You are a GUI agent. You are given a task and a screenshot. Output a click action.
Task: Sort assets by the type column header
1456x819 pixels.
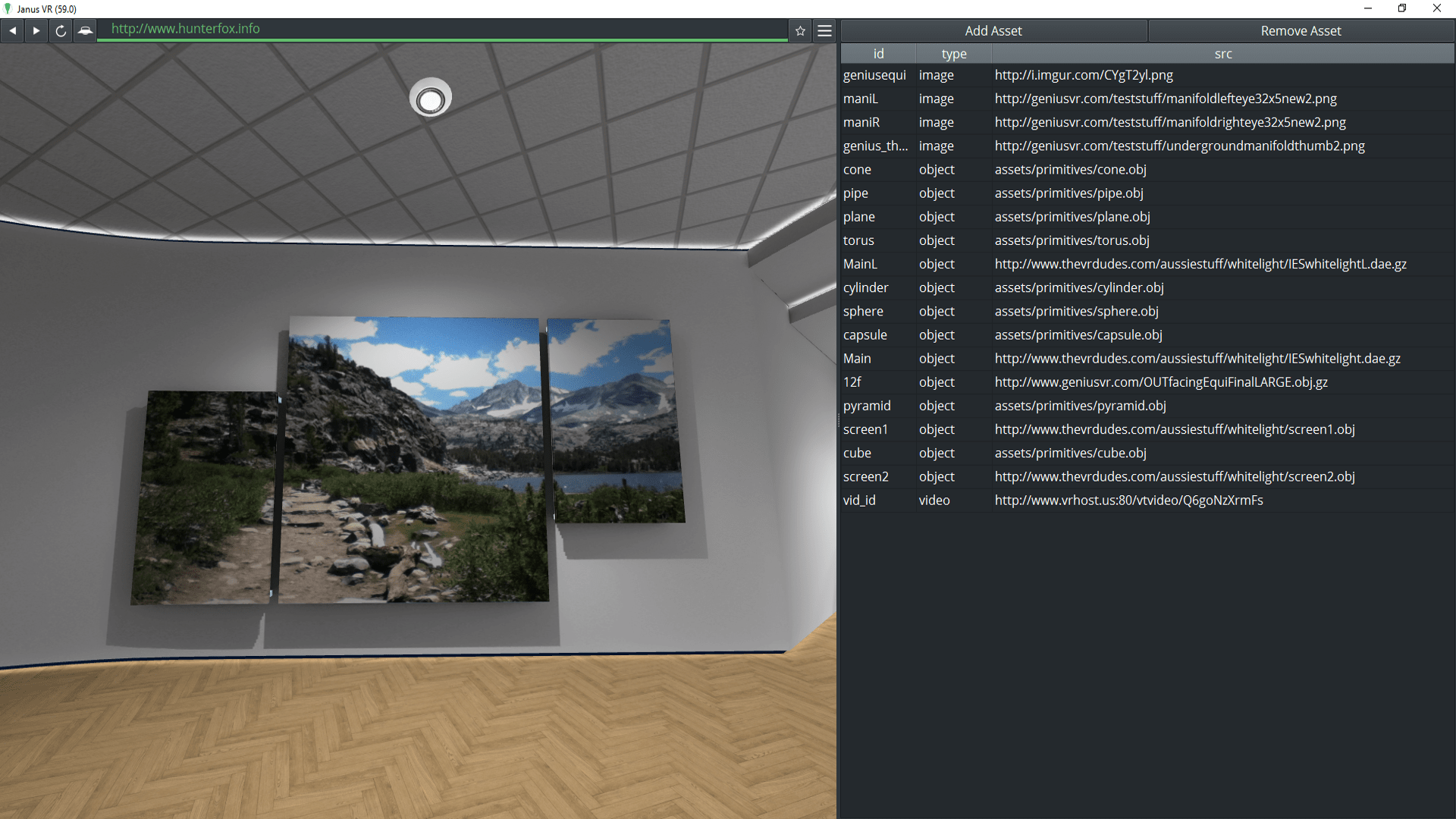[954, 53]
